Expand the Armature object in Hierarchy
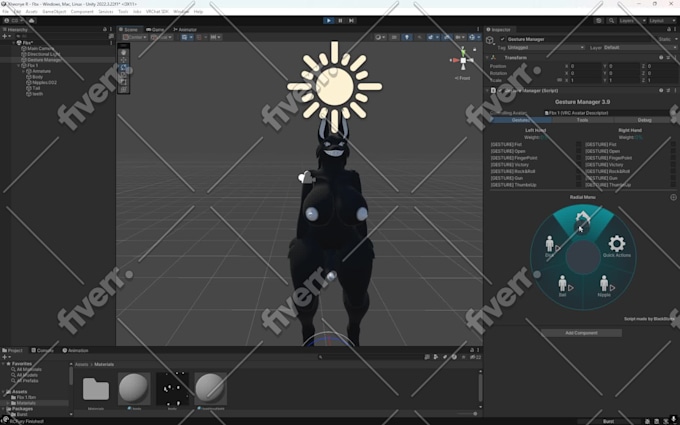Image resolution: width=680 pixels, height=425 pixels. (x=24, y=71)
